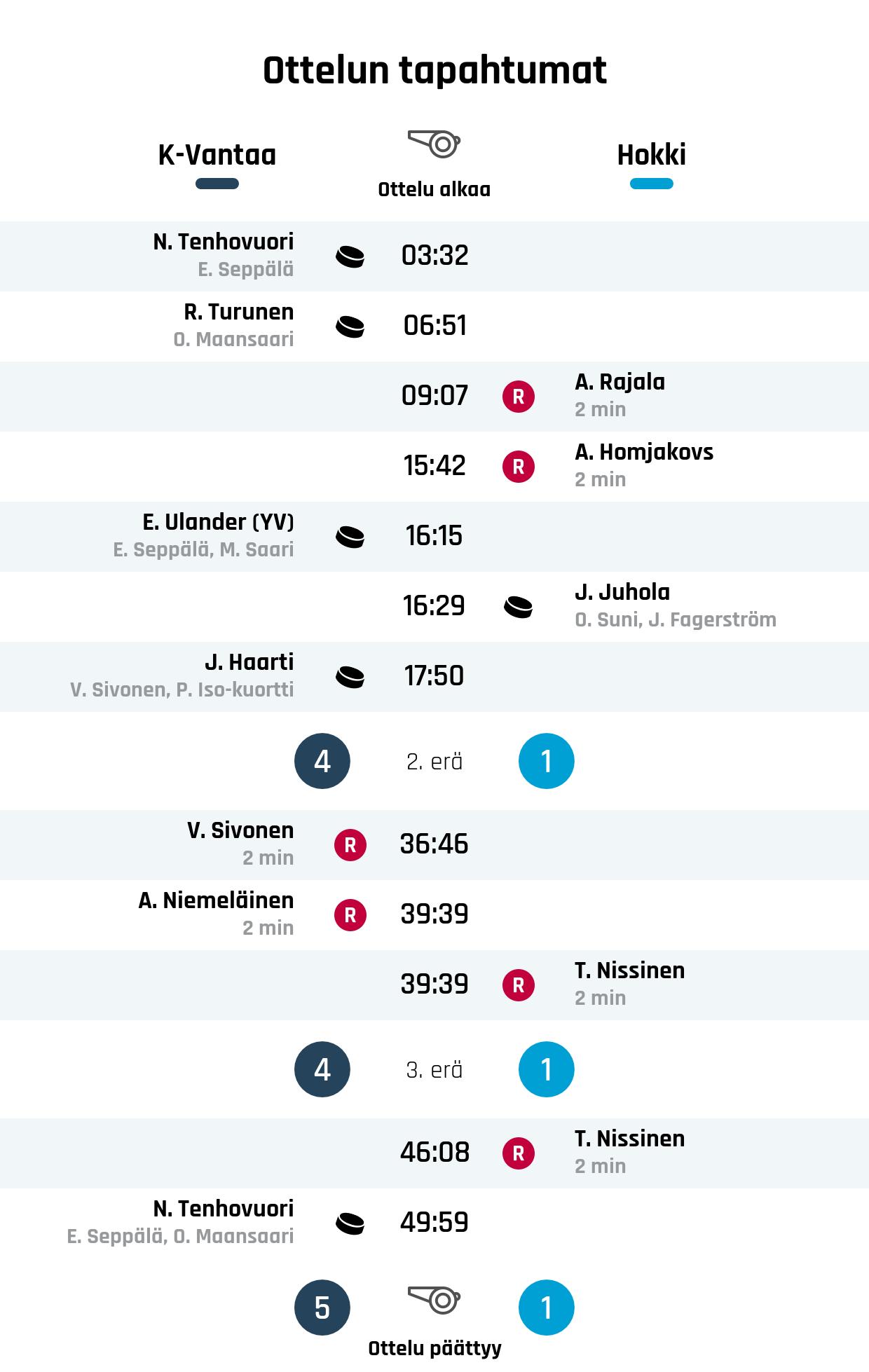The width and height of the screenshot is (869, 1372).
Task: Click the puck icon at 49:59
Action: tap(350, 1223)
